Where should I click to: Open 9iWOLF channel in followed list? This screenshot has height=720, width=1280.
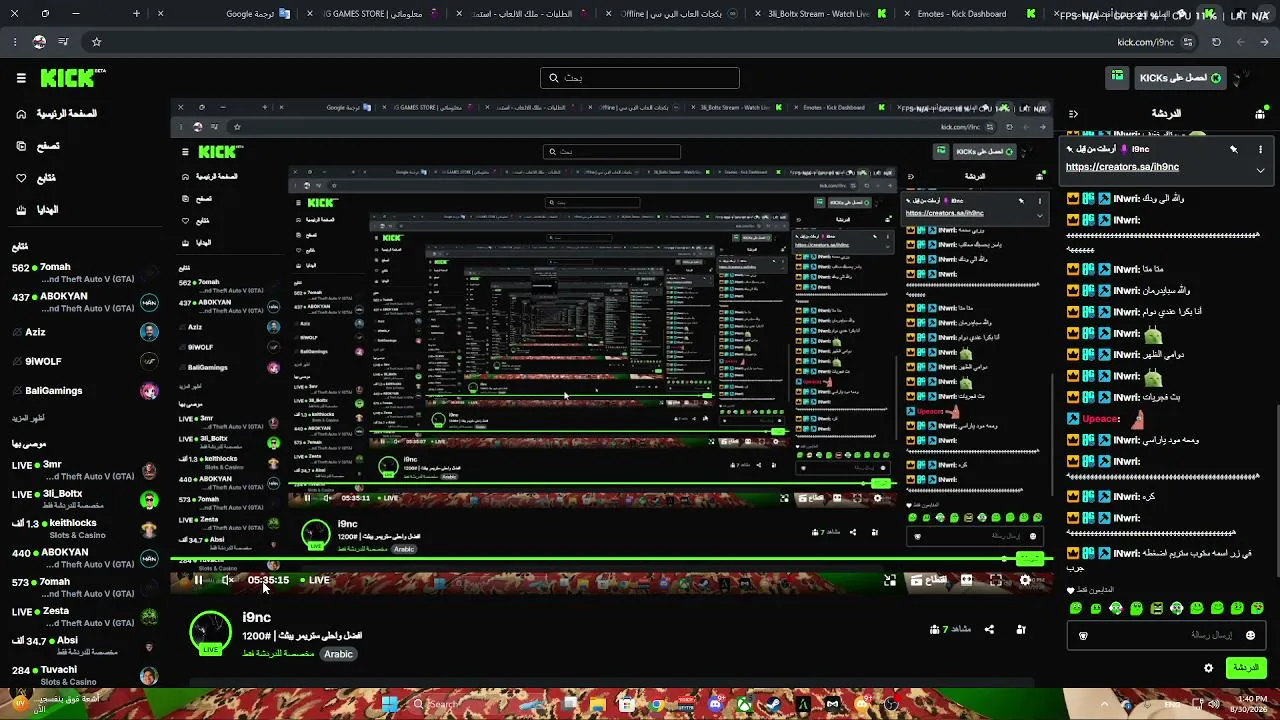(x=85, y=361)
